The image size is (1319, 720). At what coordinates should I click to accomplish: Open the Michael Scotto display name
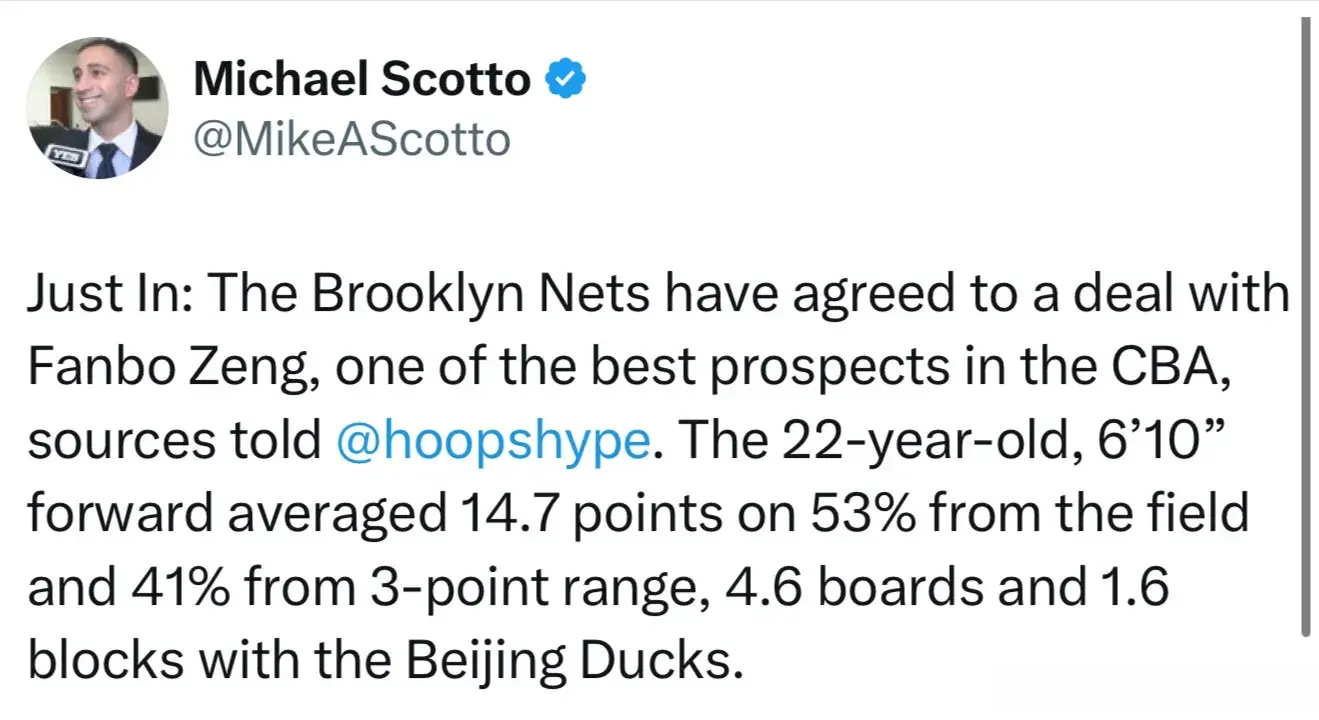pos(361,80)
